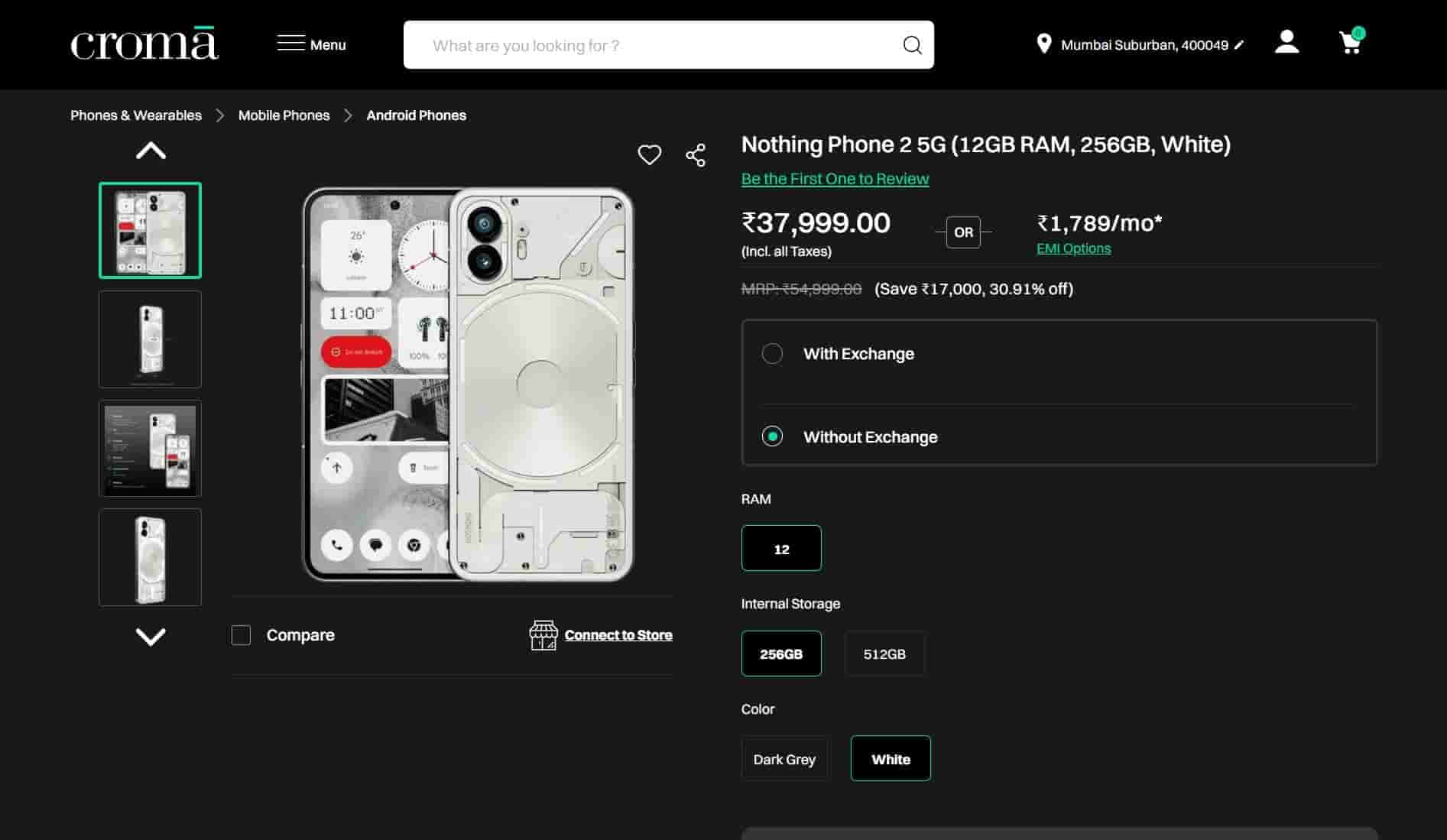This screenshot has width=1447, height=840.
Task: Open Be the First One to Review link
Action: point(835,179)
